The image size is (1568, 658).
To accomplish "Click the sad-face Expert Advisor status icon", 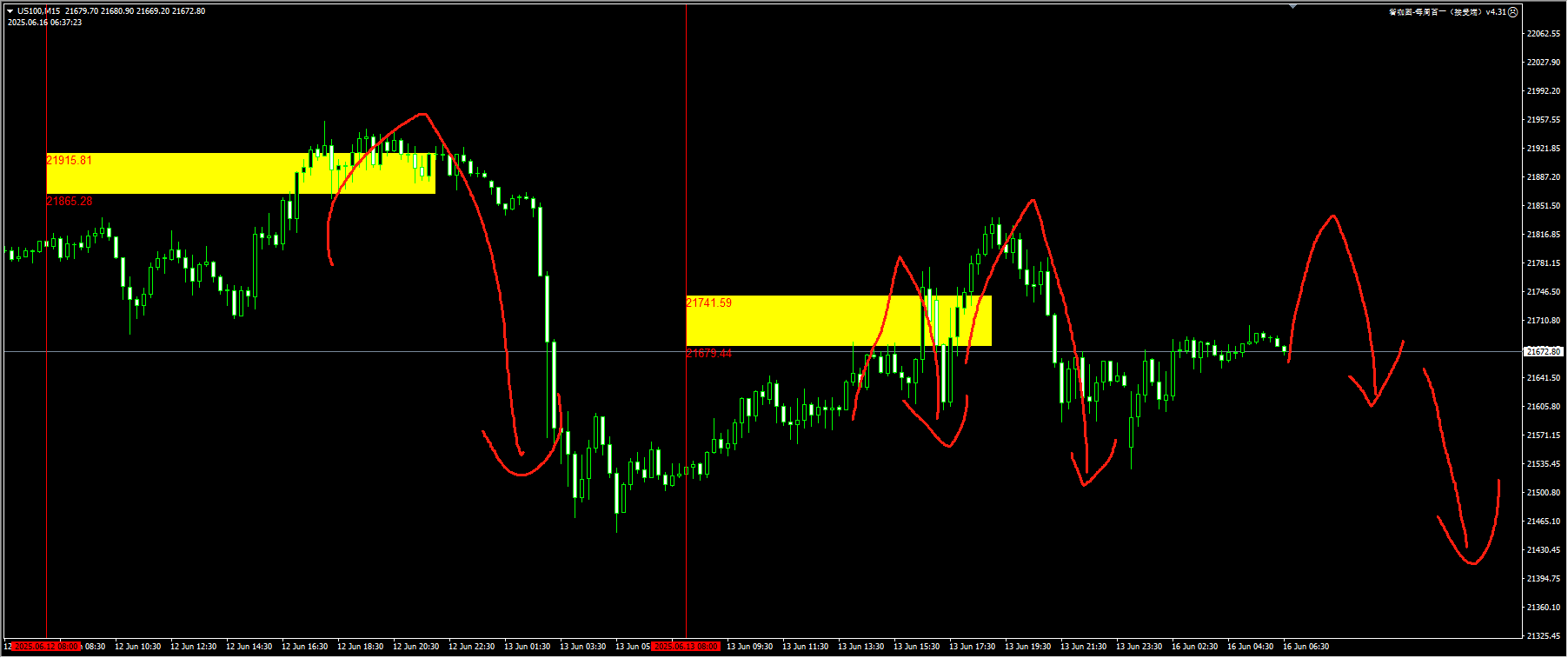I will tap(1513, 12).
